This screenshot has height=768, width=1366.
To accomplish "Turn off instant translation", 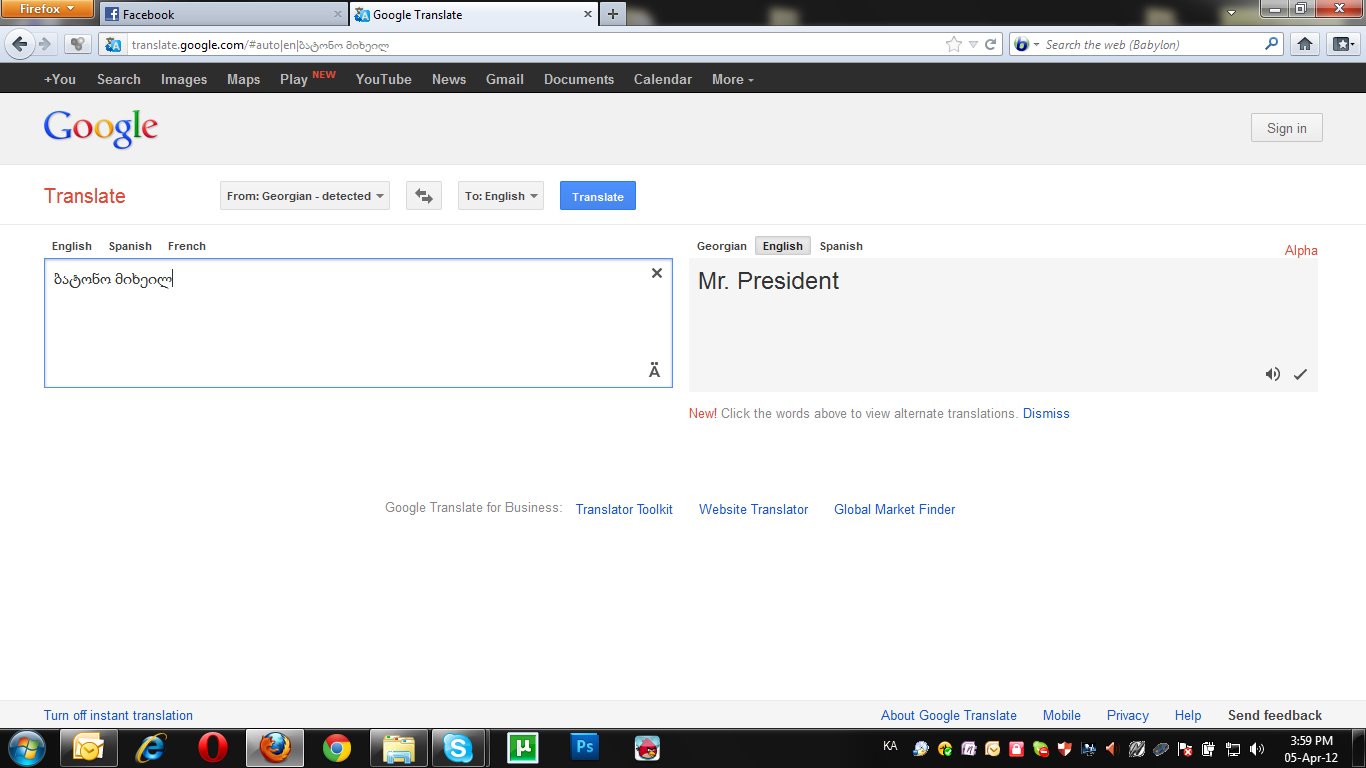I will click(118, 715).
